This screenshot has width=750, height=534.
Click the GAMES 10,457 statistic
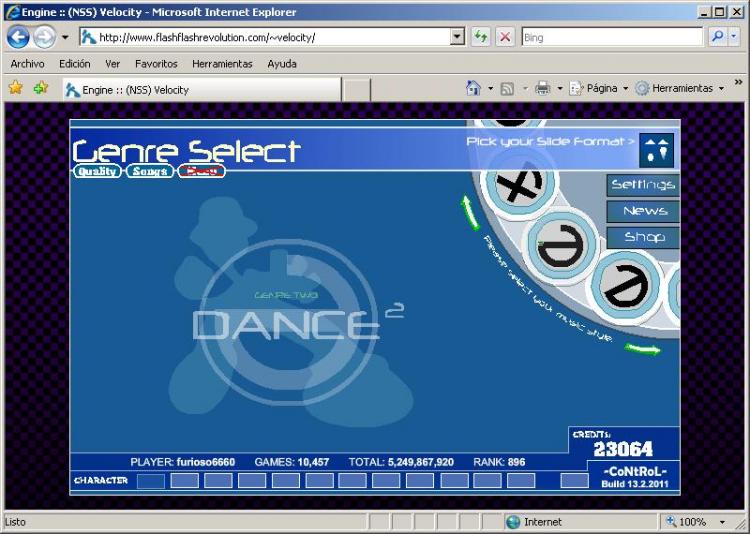click(292, 462)
